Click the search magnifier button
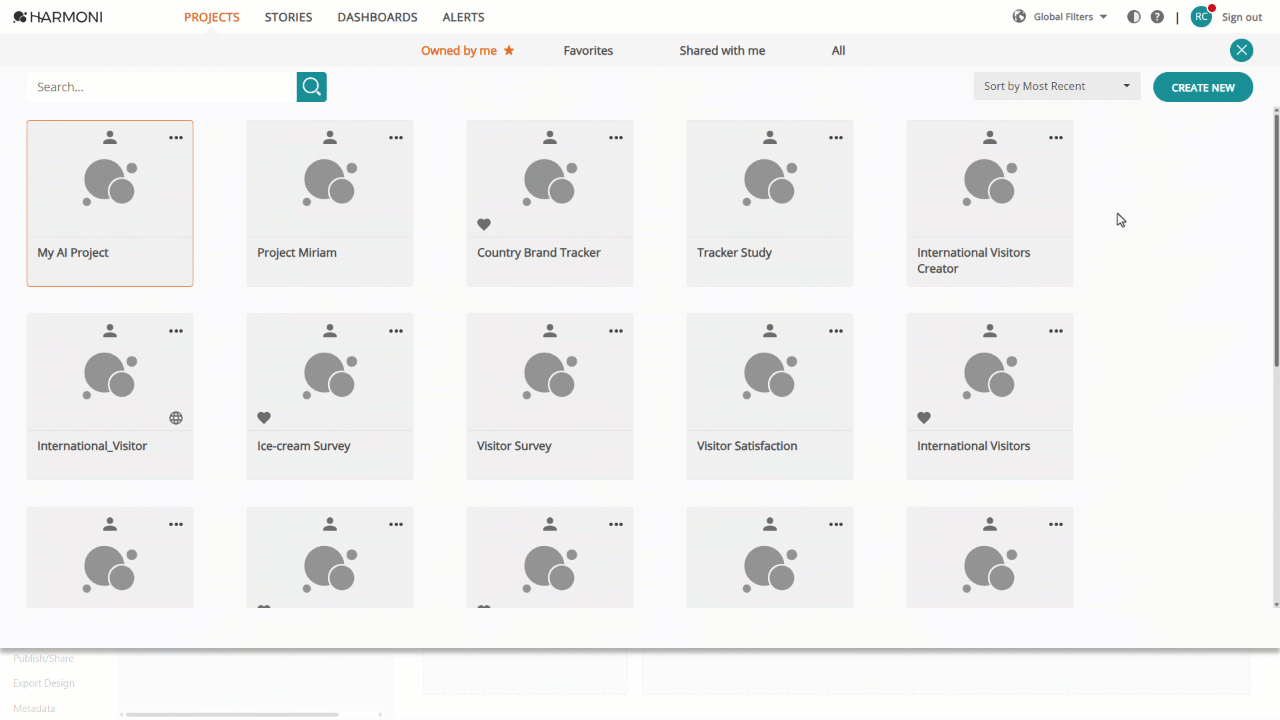Image resolution: width=1280 pixels, height=720 pixels. pos(312,87)
